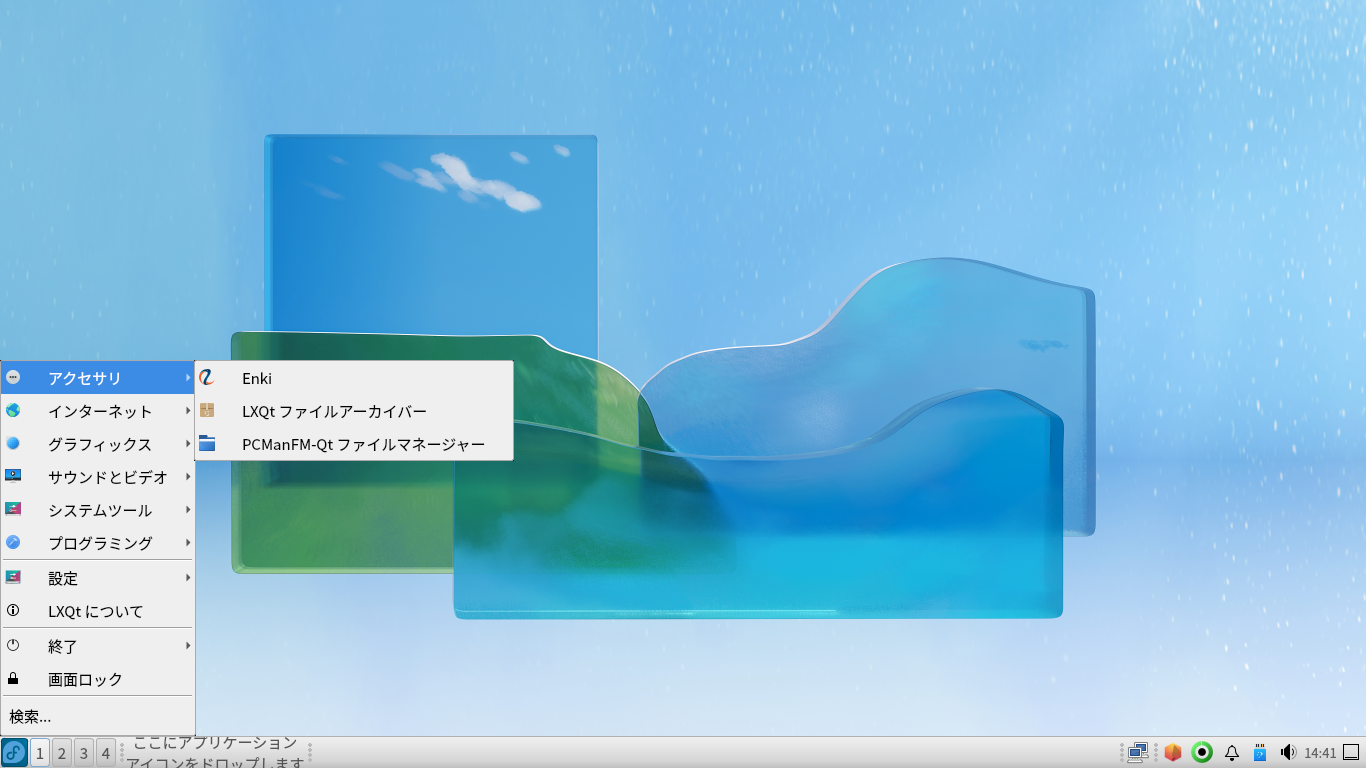
Task: Open the グラフィックス category
Action: tap(98, 444)
